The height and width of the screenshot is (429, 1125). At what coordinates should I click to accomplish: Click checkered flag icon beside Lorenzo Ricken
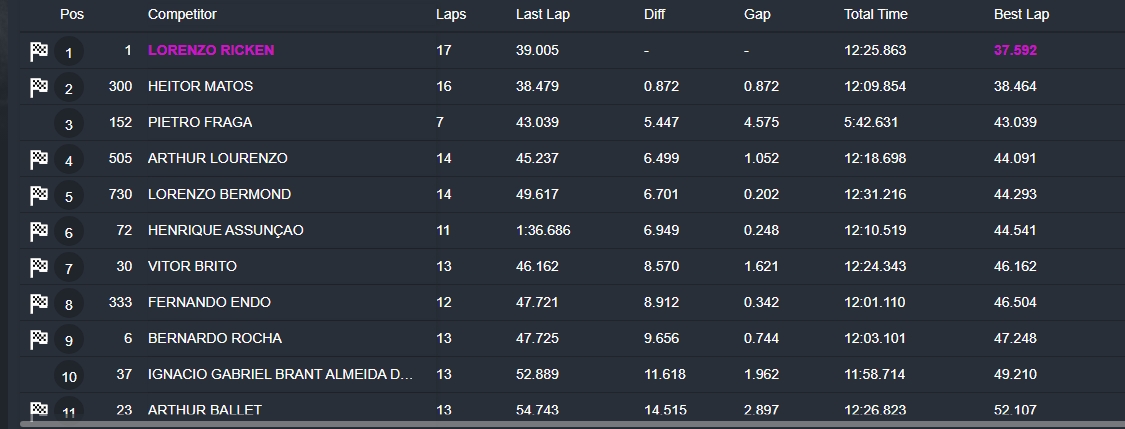pos(39,52)
